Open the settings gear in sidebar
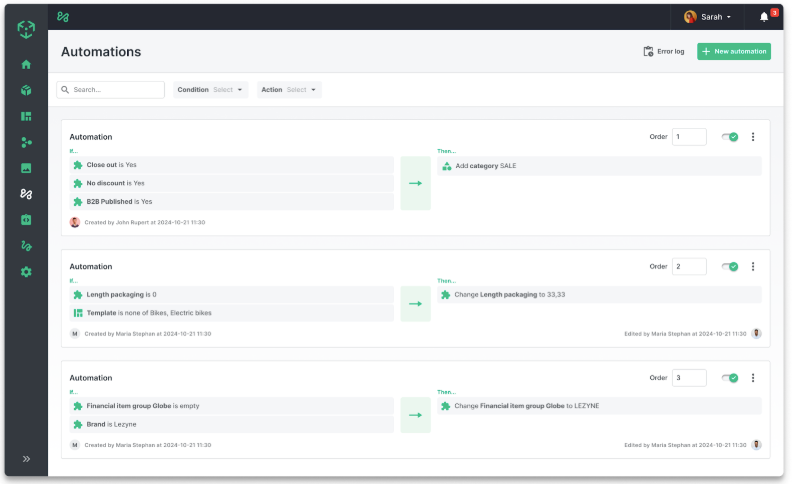Viewport: 792px width, 484px height. coord(26,272)
